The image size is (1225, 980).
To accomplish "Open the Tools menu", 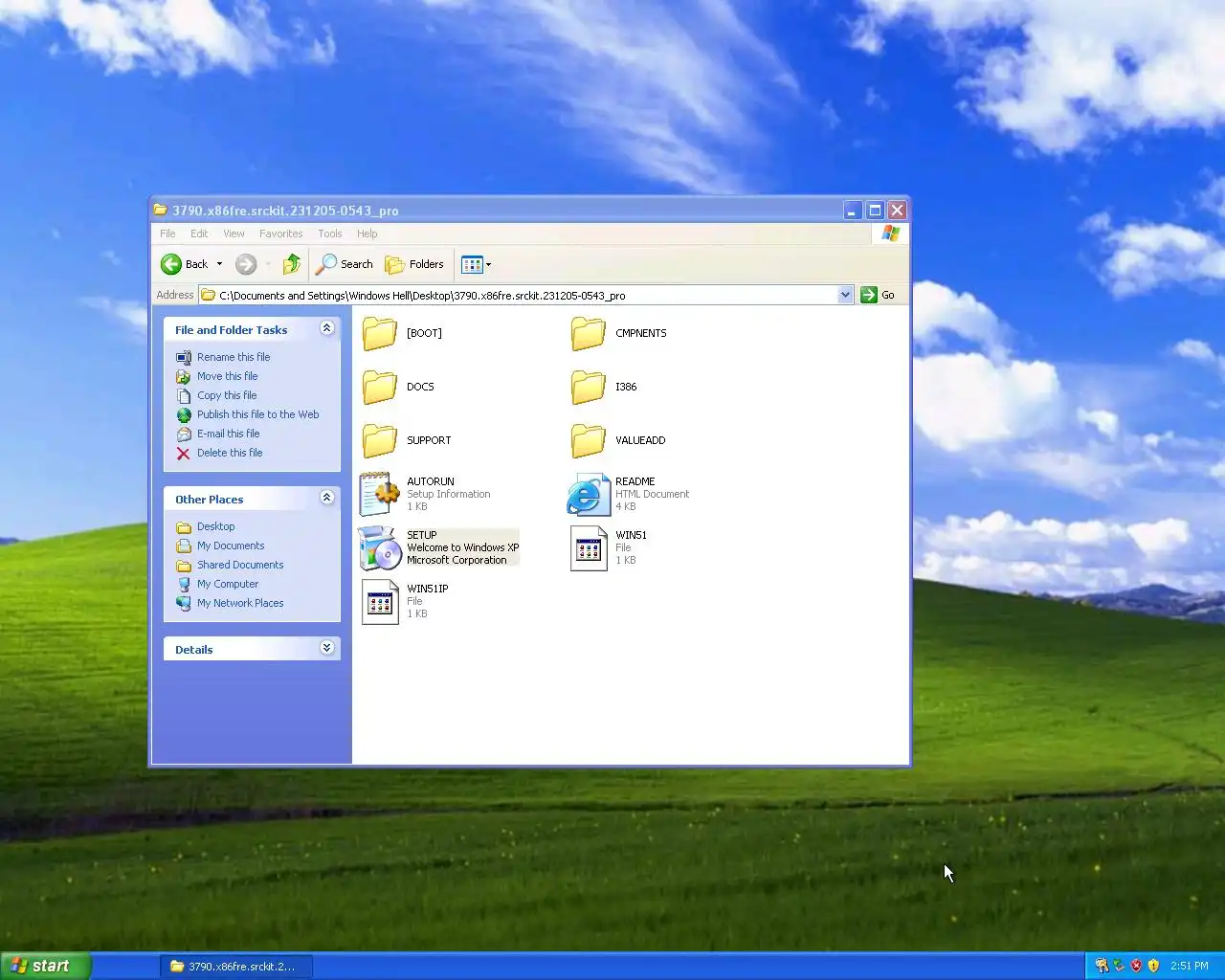I will pos(330,234).
